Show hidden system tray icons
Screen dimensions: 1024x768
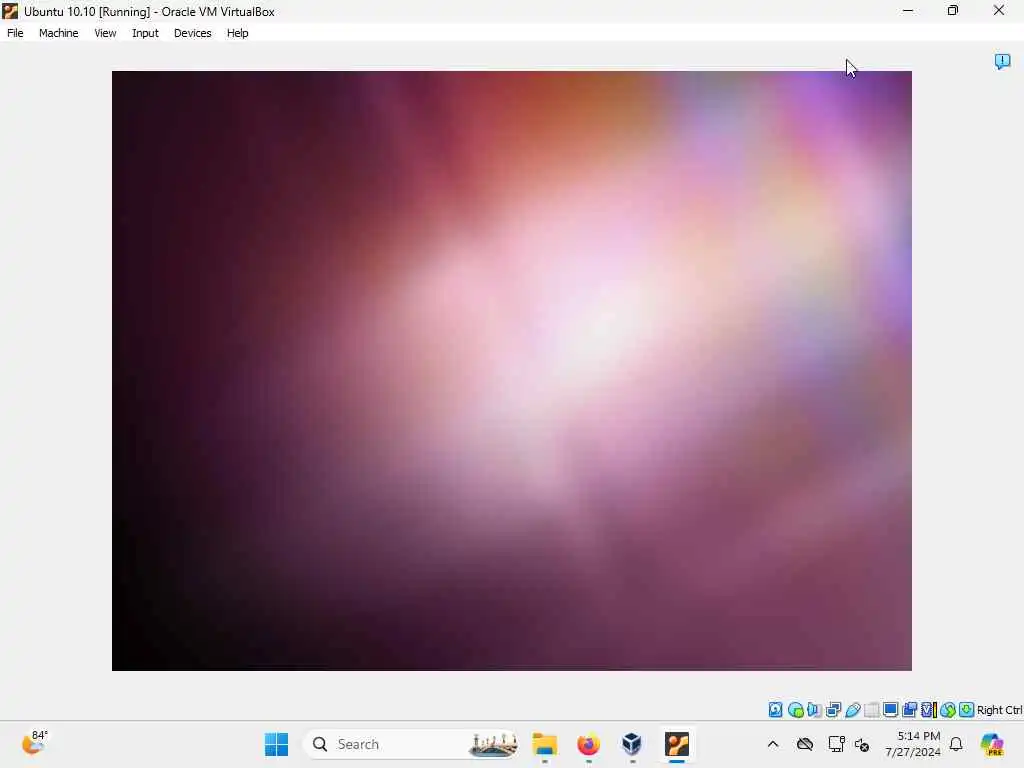(x=773, y=744)
